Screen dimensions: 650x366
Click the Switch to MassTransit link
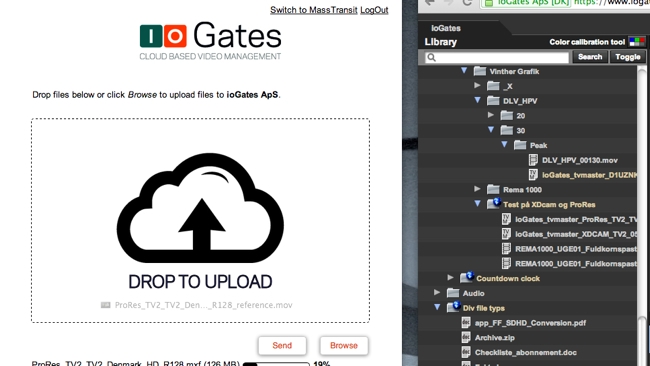pos(313,10)
